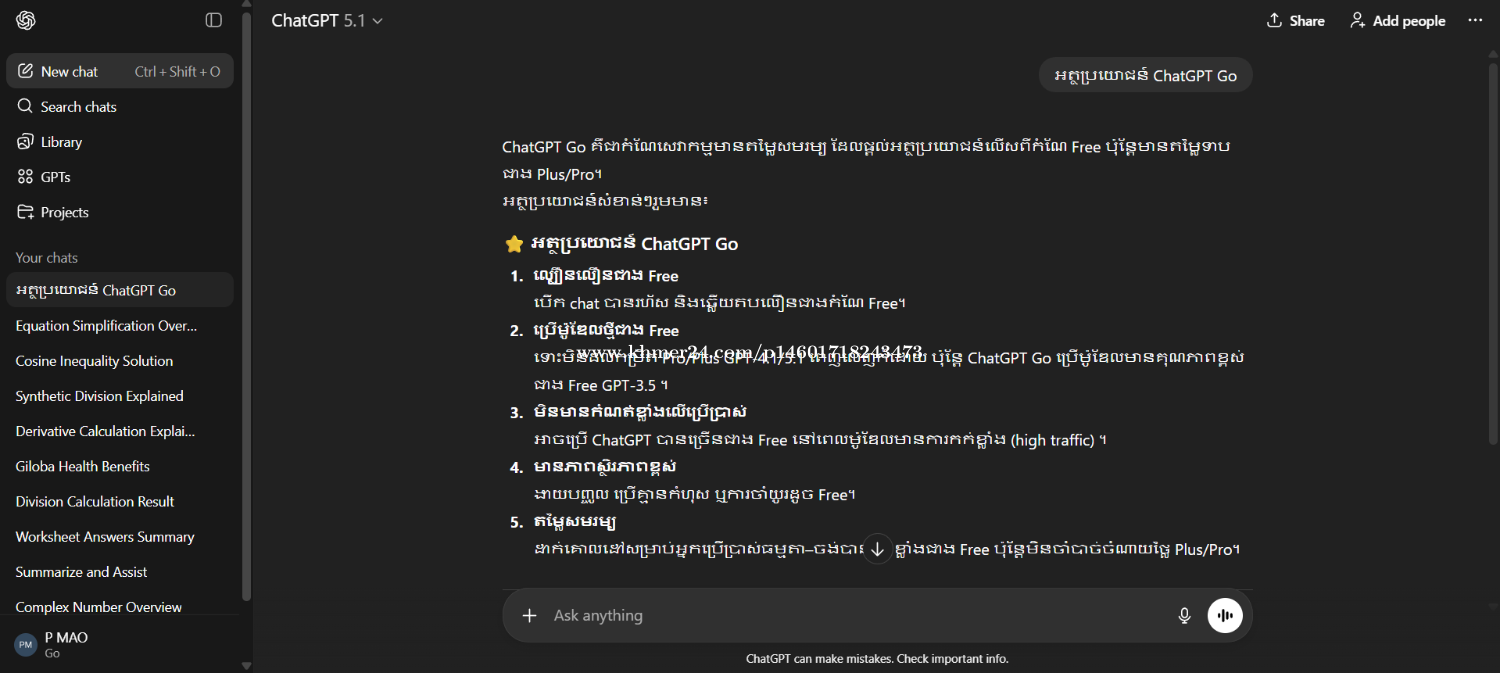Screen dimensions: 1500x673
Task: Collapse the sidebar with the panel toggle
Action: click(213, 20)
